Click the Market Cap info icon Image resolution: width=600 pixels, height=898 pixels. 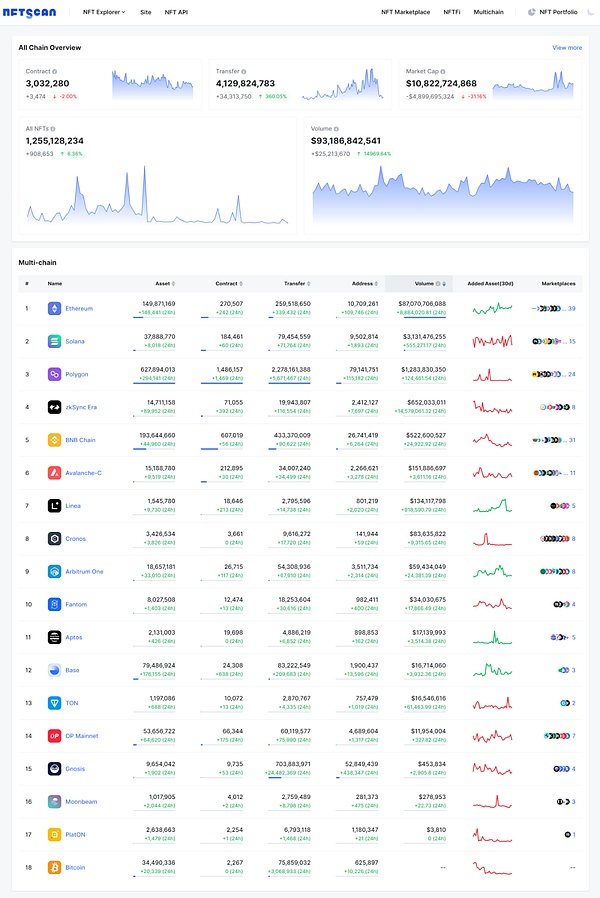(x=442, y=72)
